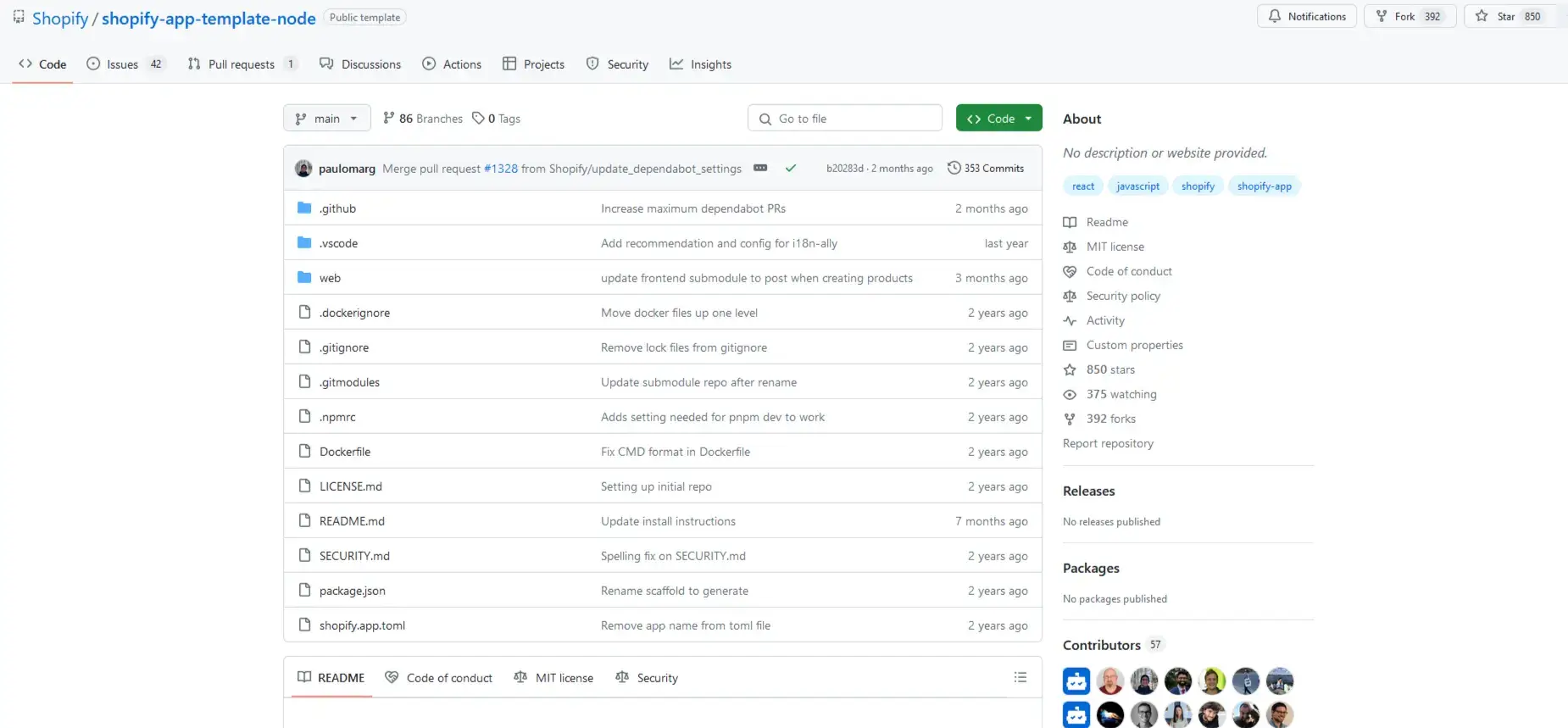The image size is (1568, 728).
Task: Switch to MIT license tab below file list
Action: pyautogui.click(x=553, y=677)
